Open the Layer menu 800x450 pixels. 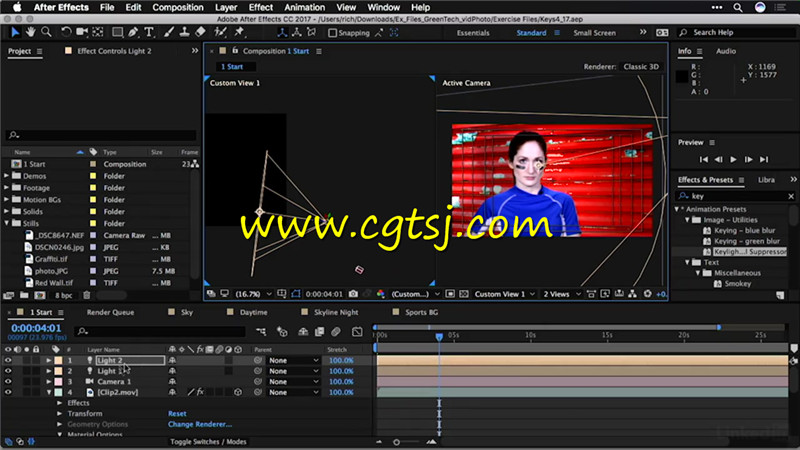(226, 7)
